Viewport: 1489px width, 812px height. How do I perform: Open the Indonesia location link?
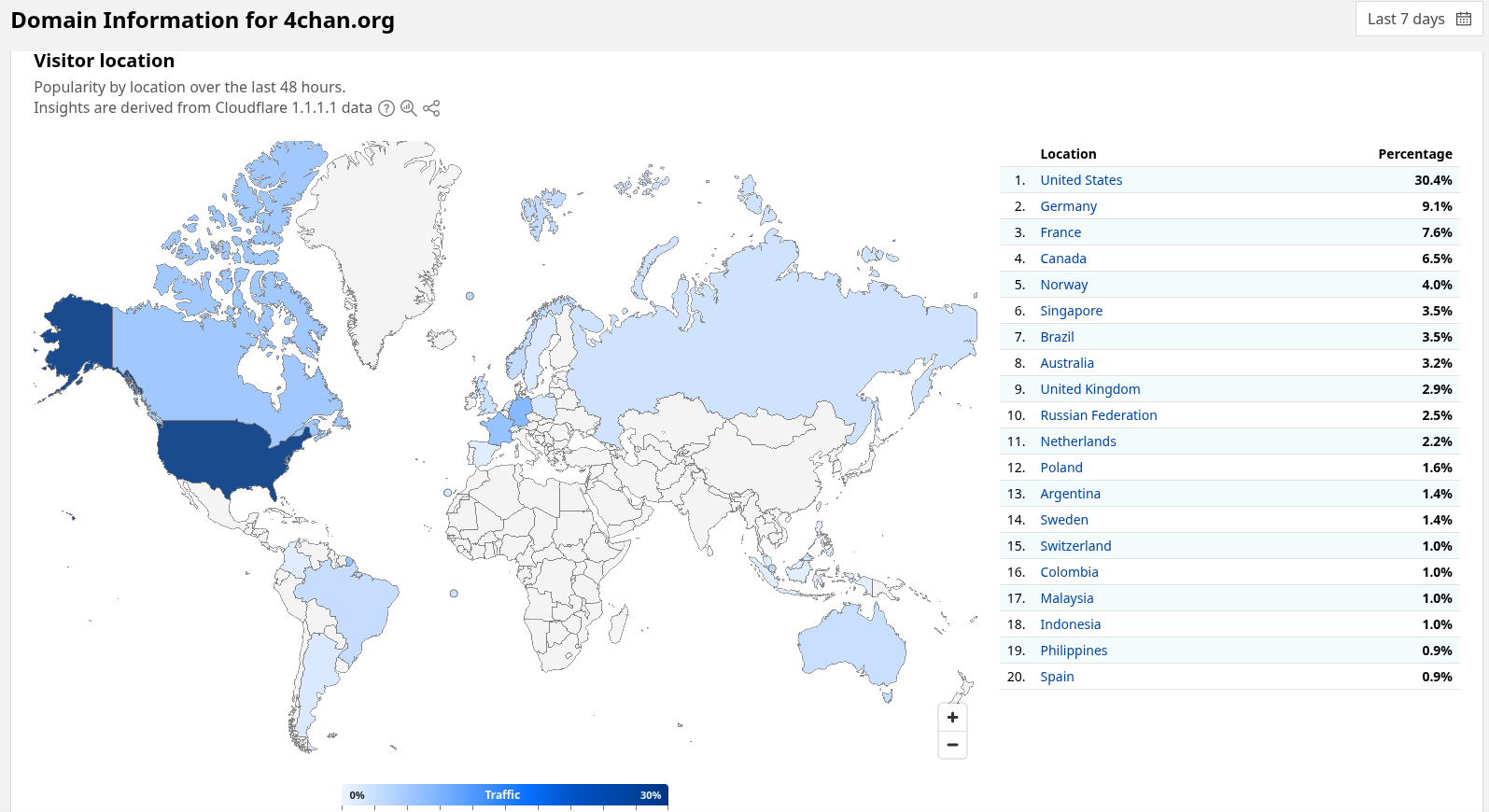tap(1071, 624)
